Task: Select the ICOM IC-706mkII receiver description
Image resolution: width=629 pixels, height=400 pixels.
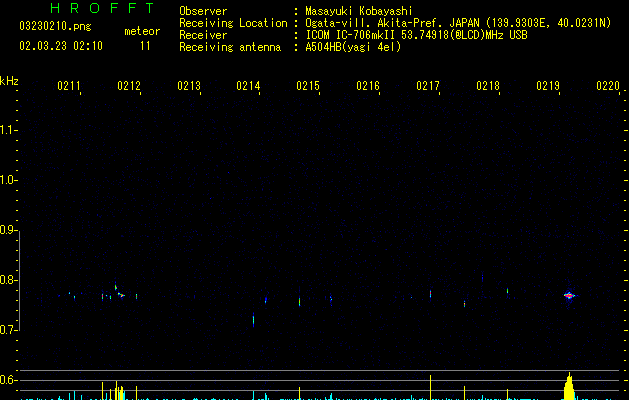Action: click(416, 35)
